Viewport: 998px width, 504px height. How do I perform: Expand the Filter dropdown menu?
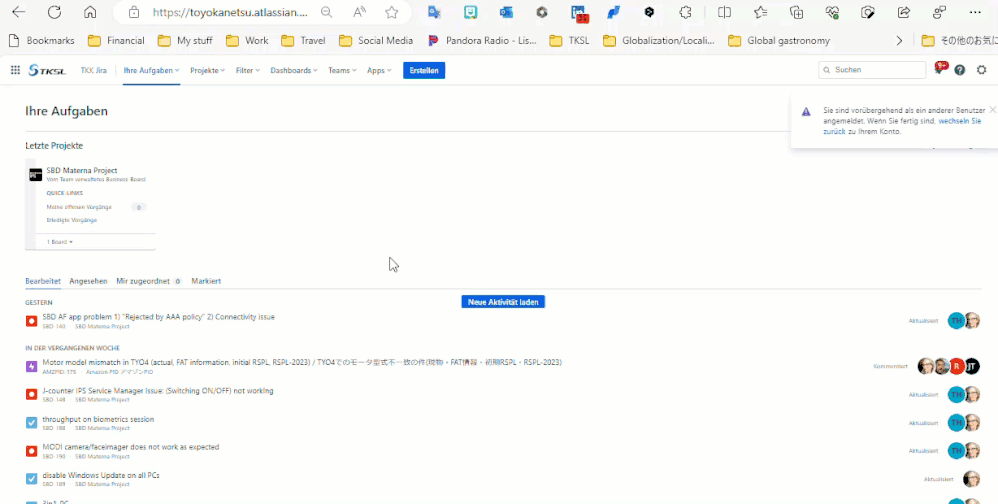click(248, 71)
